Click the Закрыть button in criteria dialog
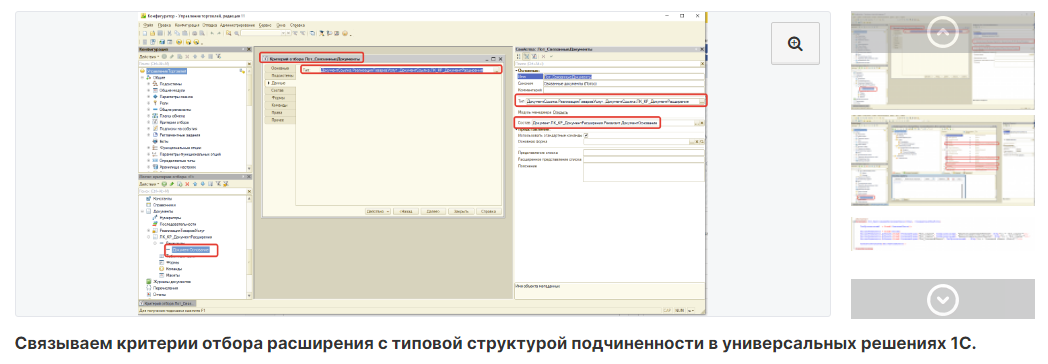The height and width of the screenshot is (364, 1048). click(x=461, y=211)
